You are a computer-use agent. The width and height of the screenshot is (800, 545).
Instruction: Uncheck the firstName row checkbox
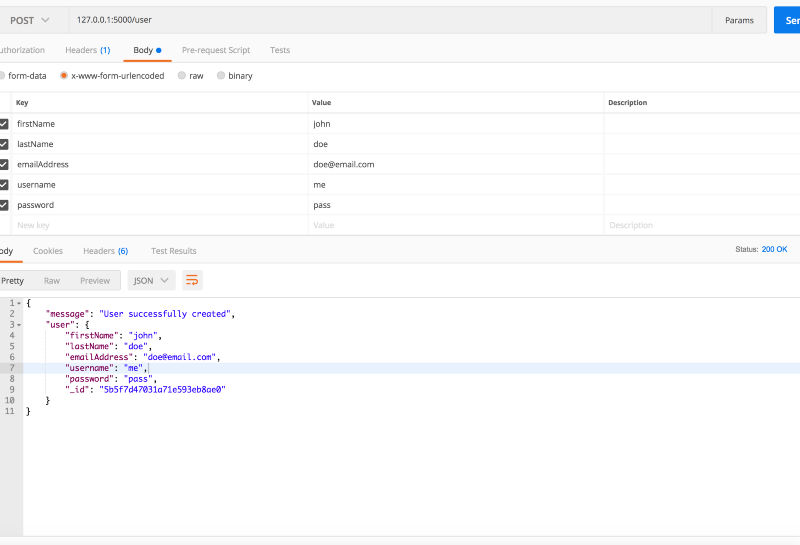[x=4, y=123]
